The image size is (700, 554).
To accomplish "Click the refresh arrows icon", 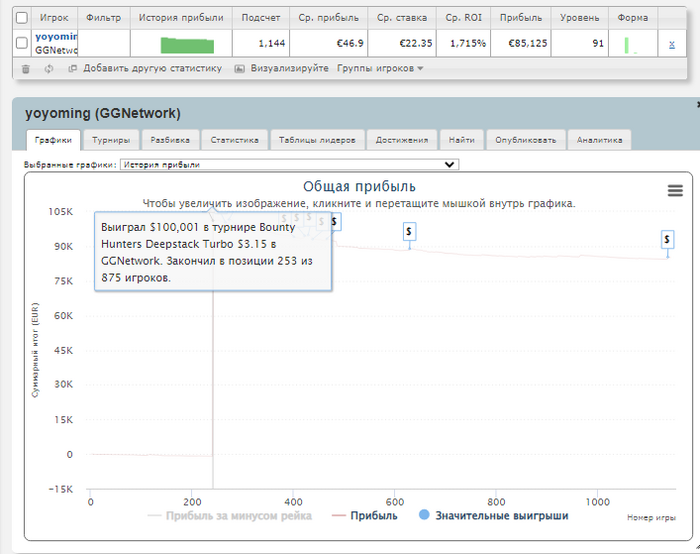I will [49, 69].
